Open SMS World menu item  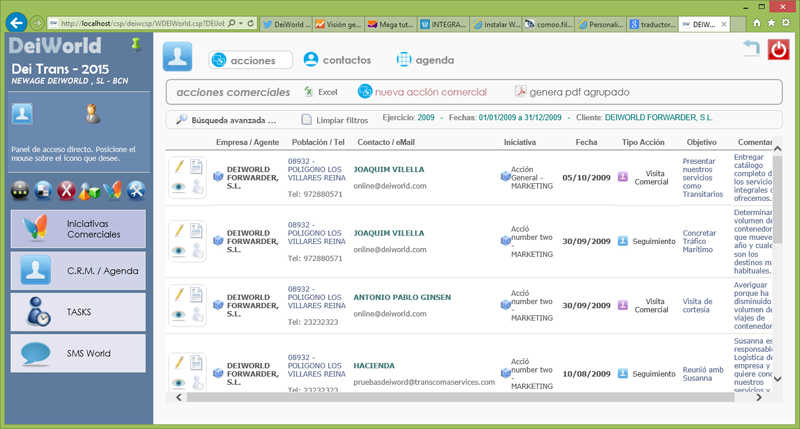tap(78, 353)
